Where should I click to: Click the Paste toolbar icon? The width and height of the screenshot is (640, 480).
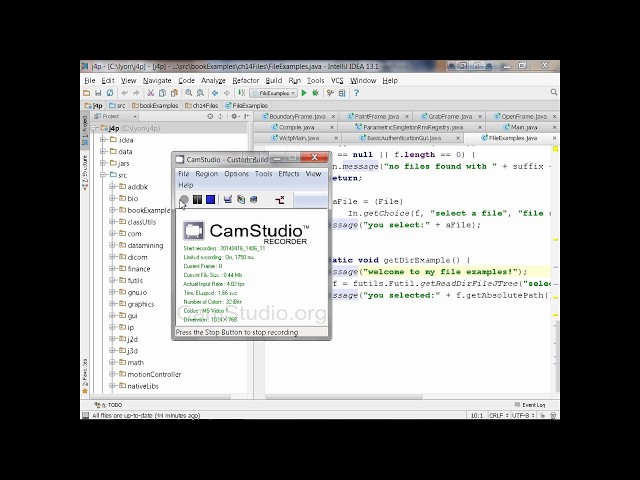(174, 93)
